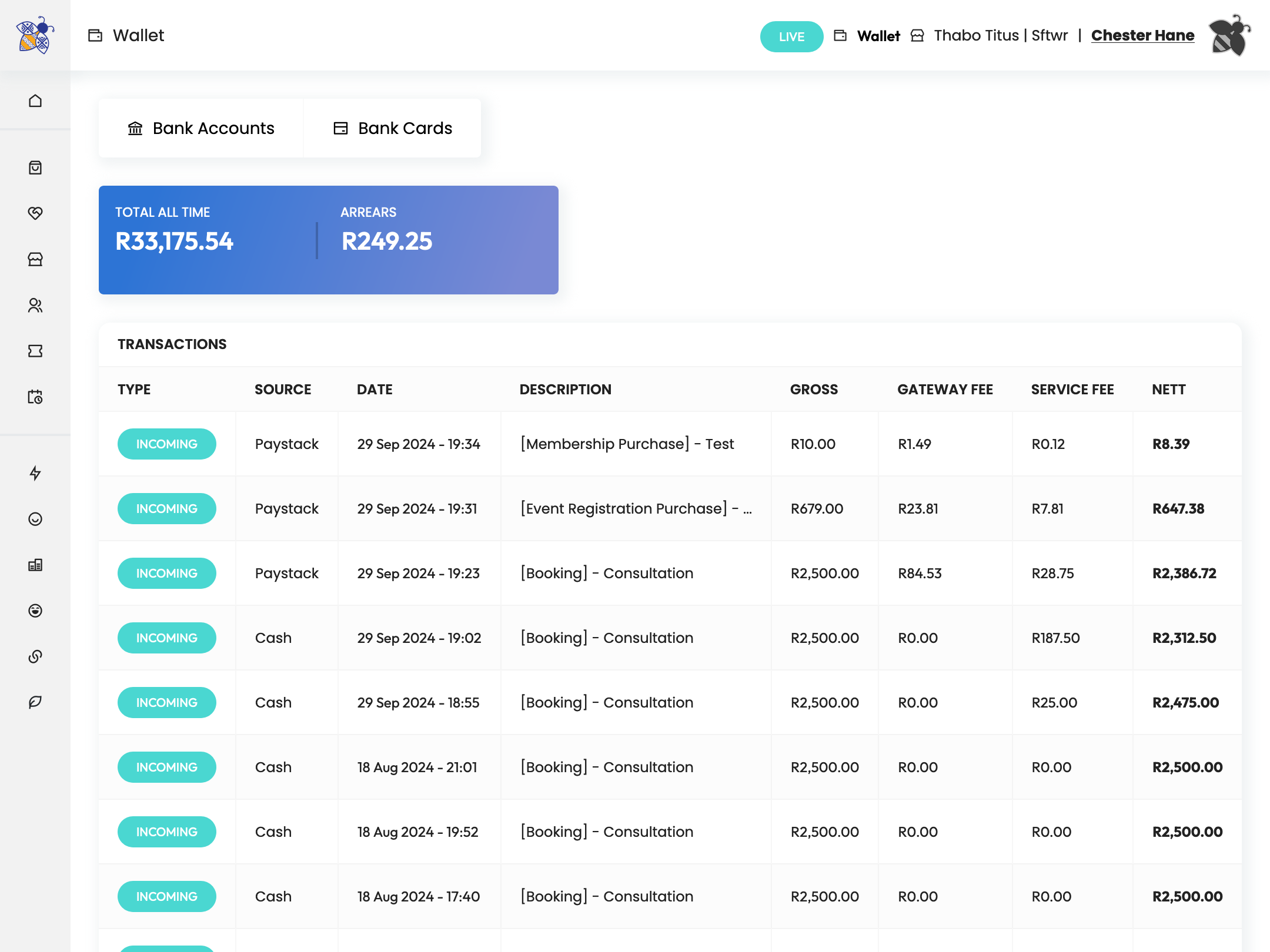Click the header wallet icon near LIVE
This screenshot has height=952, width=1270.
point(841,36)
